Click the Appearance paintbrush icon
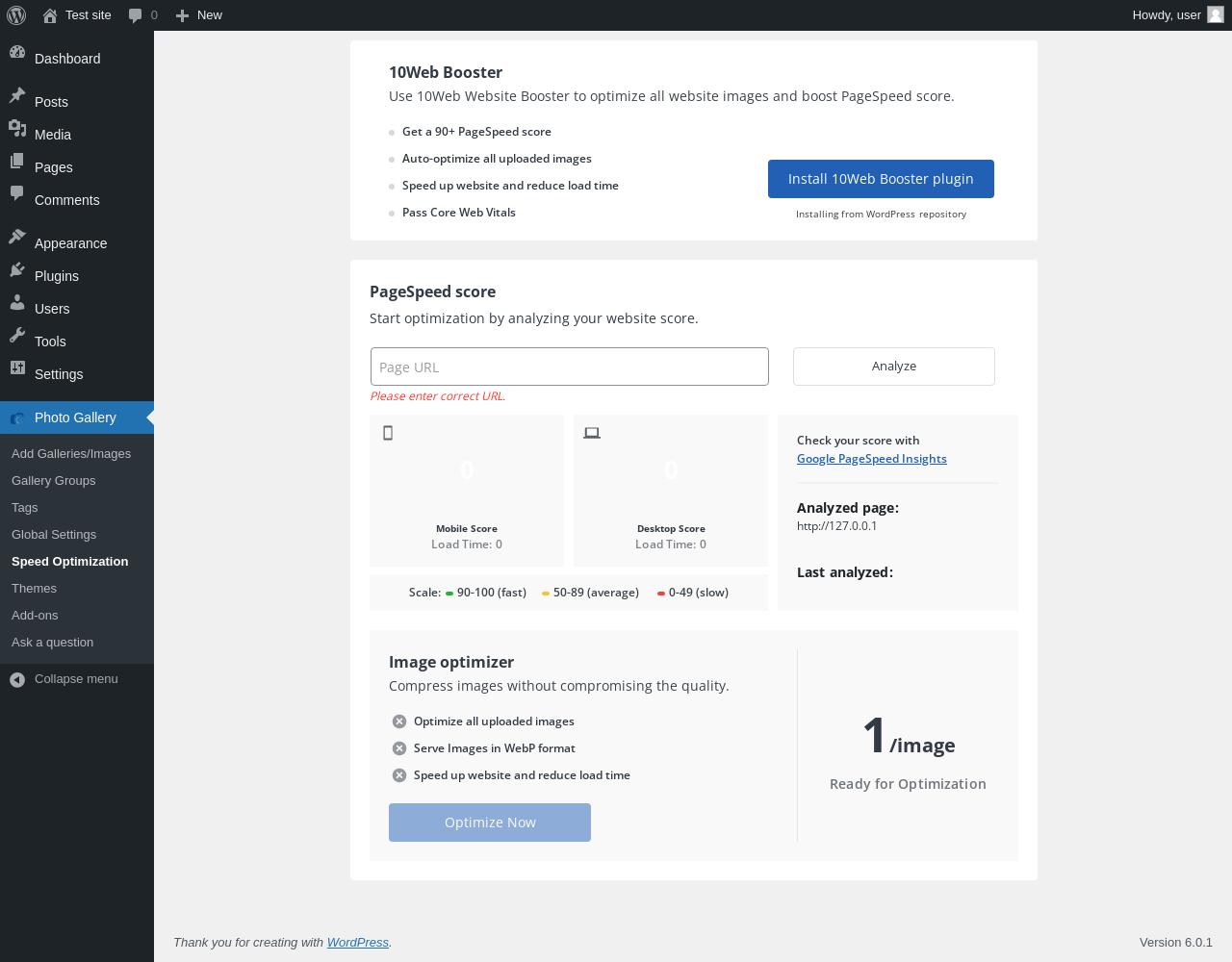Viewport: 1232px width, 962px height. (17, 237)
